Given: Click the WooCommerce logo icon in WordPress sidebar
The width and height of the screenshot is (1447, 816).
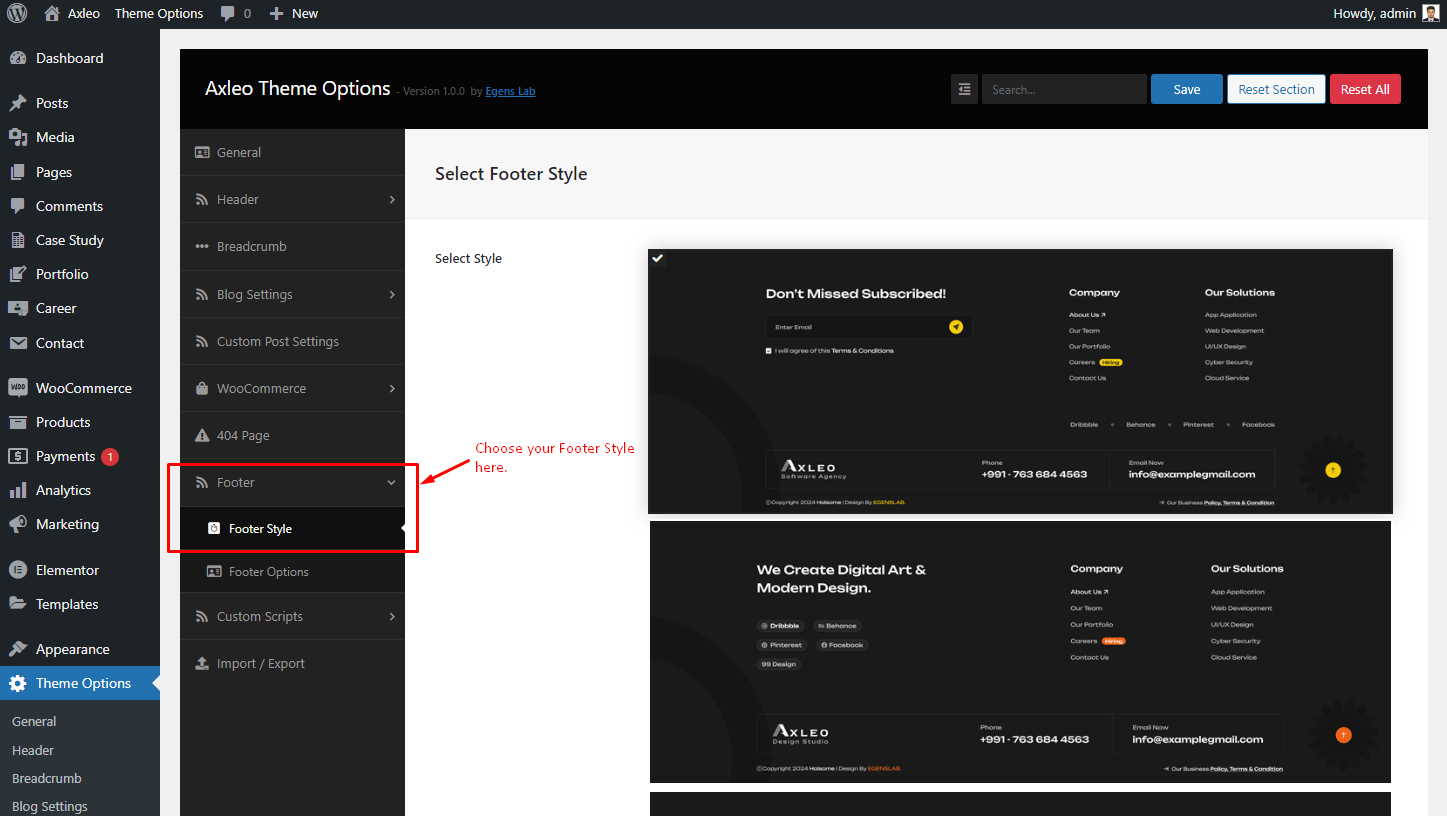Looking at the screenshot, I should [18, 388].
